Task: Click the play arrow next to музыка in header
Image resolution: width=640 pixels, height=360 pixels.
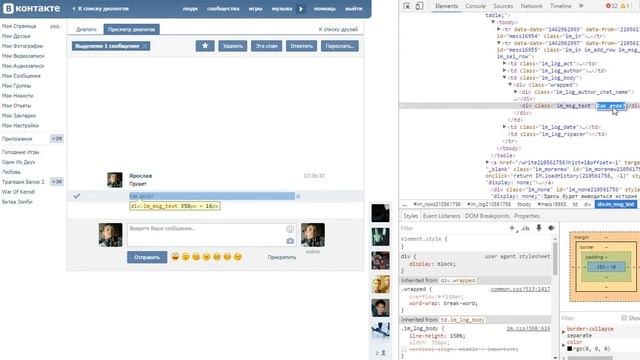Action: coord(301,9)
